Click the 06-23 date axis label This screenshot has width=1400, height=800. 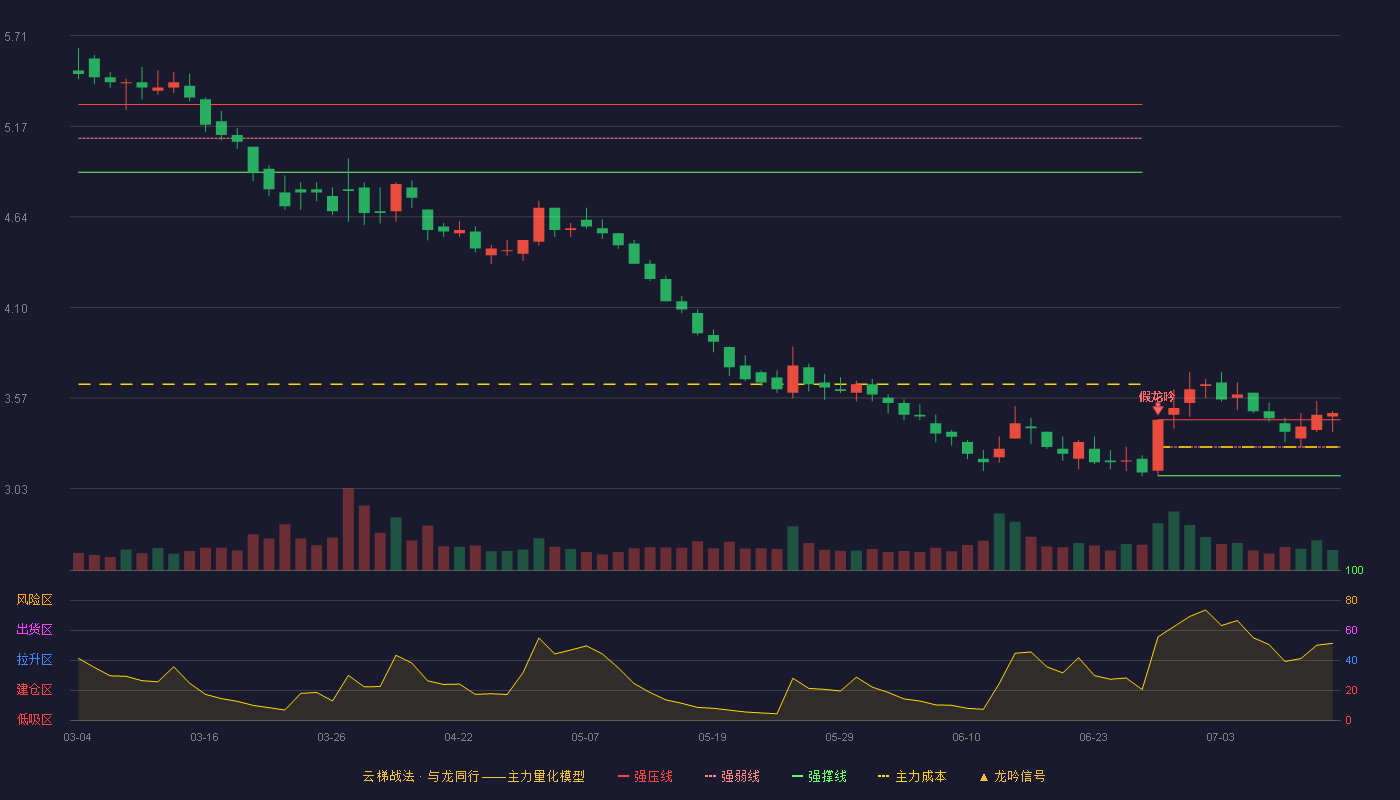(x=1093, y=737)
